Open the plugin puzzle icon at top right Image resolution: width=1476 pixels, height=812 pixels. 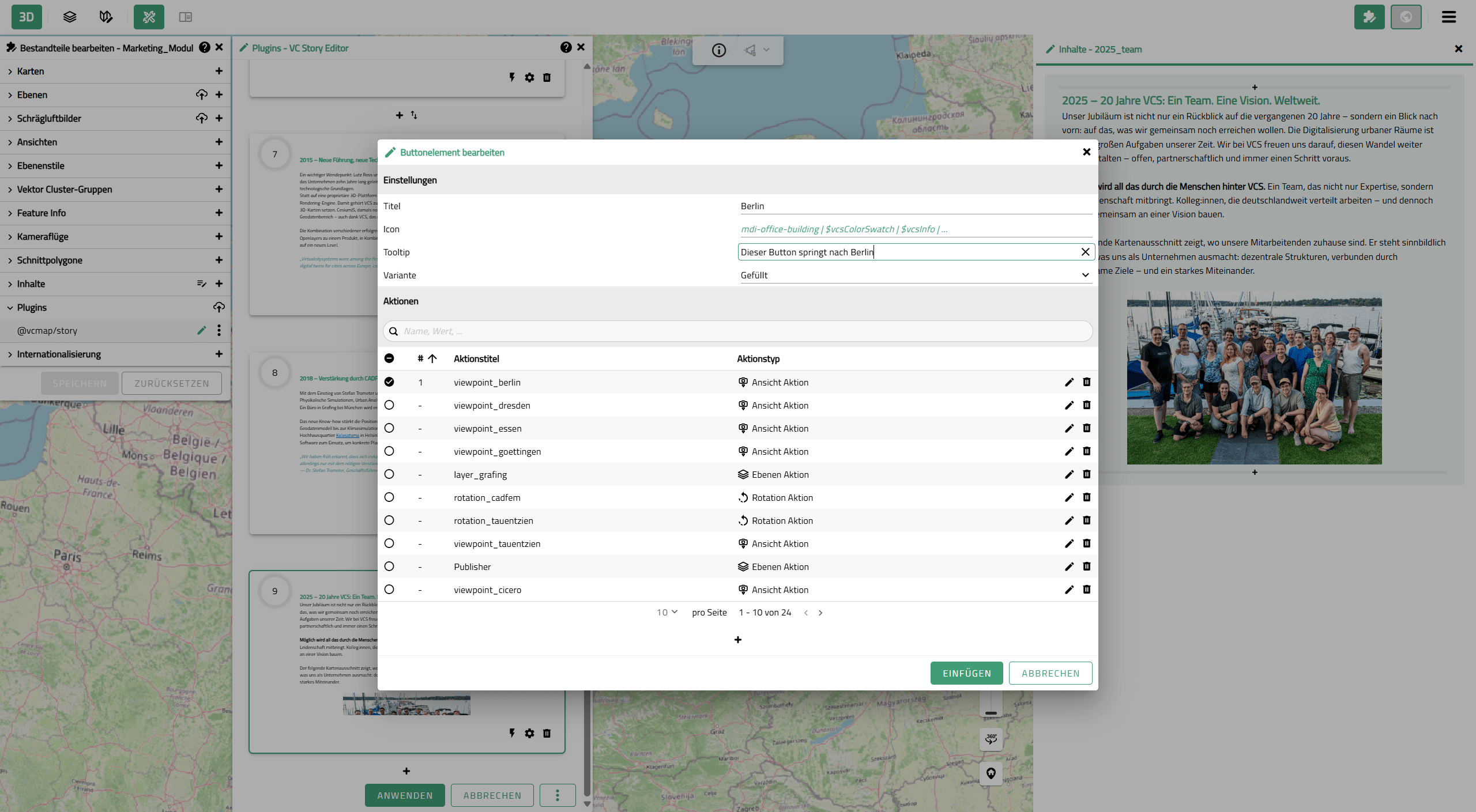(x=1369, y=17)
